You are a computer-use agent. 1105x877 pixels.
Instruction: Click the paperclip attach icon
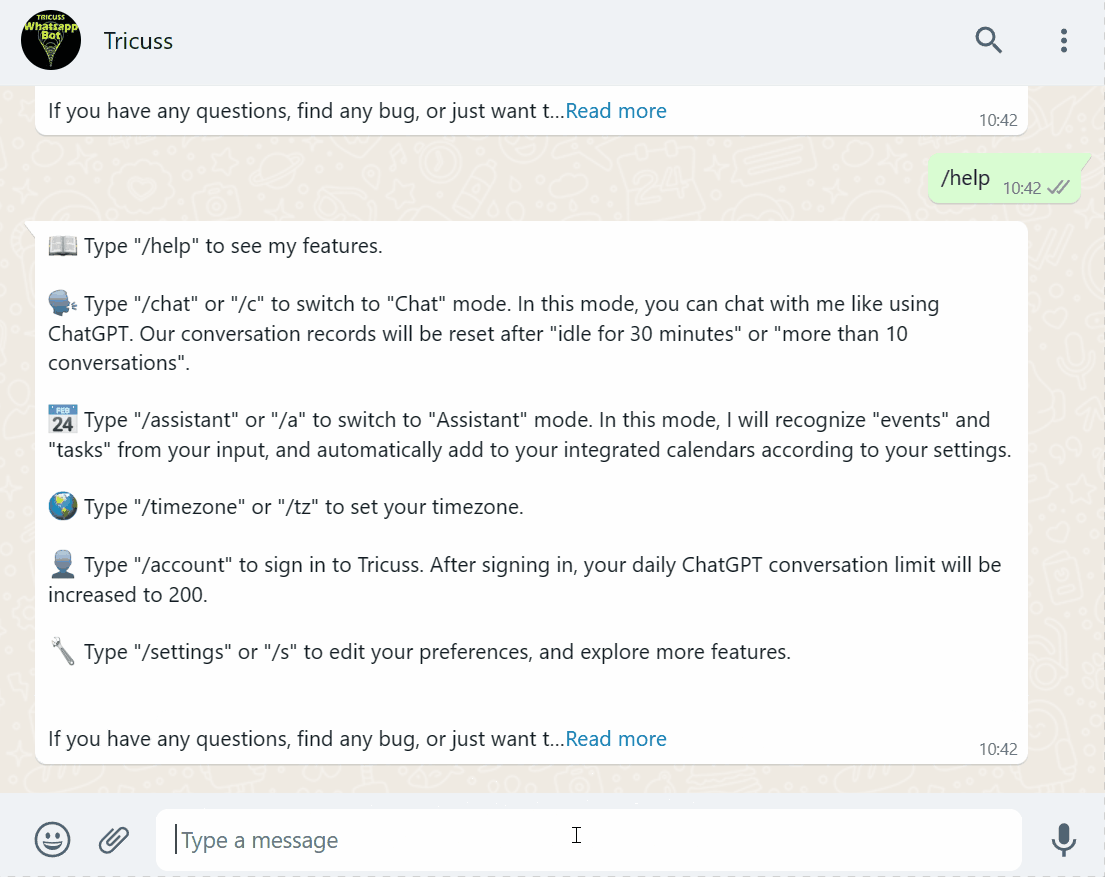(x=113, y=840)
